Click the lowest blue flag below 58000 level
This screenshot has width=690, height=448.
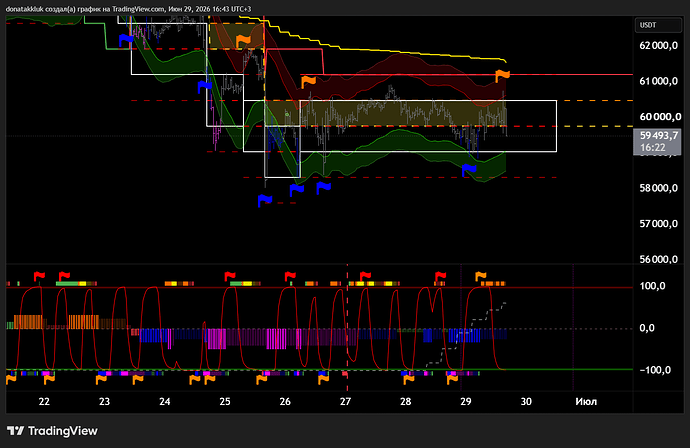264,201
